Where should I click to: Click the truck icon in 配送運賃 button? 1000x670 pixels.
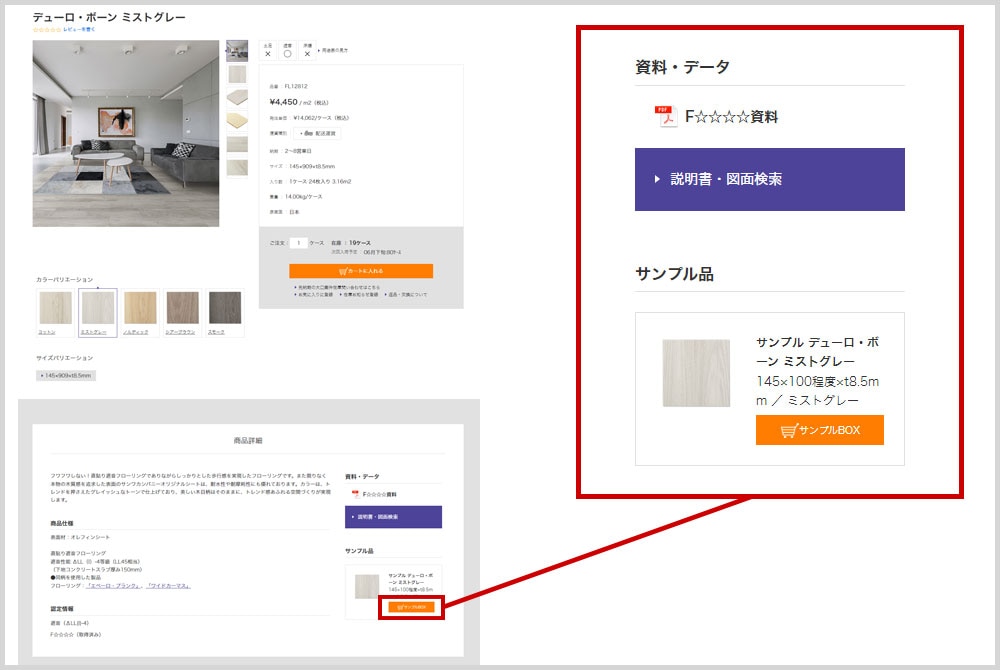pos(304,133)
